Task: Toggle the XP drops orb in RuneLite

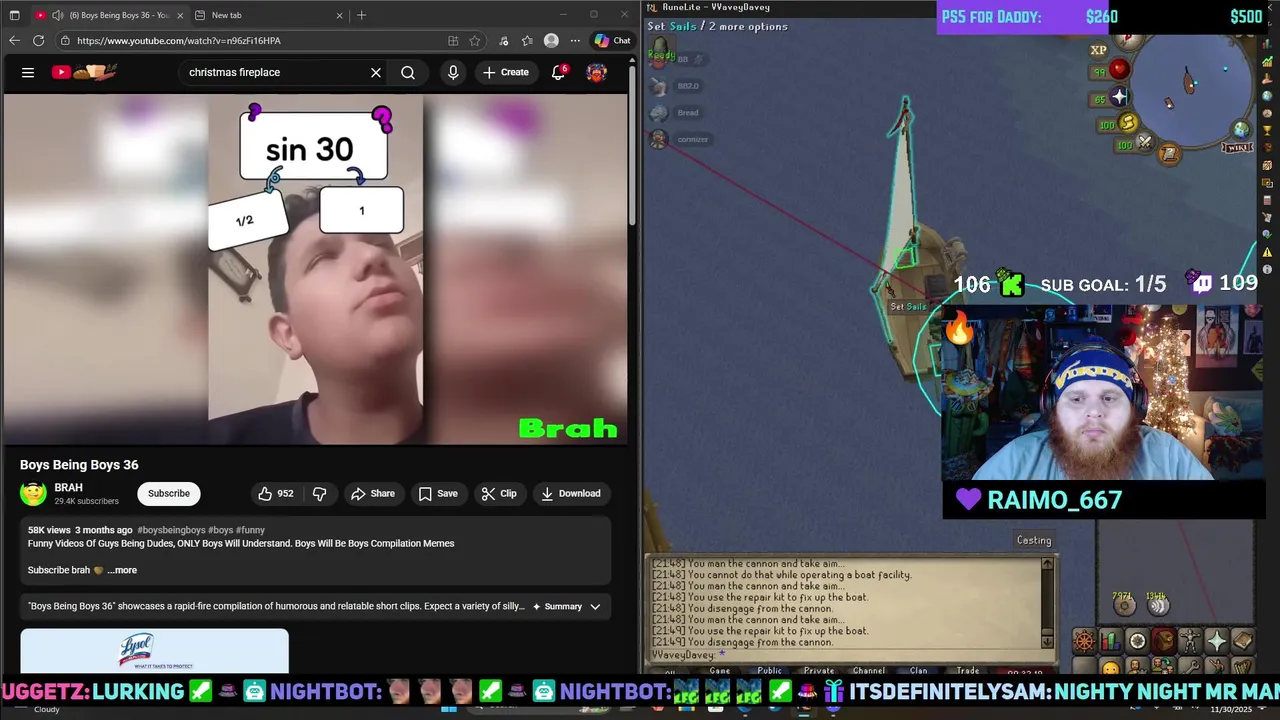Action: [1098, 50]
